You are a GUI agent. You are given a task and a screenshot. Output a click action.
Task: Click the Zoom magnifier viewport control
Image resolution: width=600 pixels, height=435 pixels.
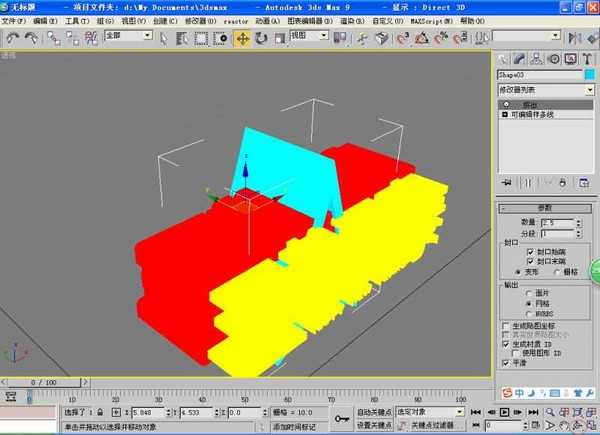550,412
